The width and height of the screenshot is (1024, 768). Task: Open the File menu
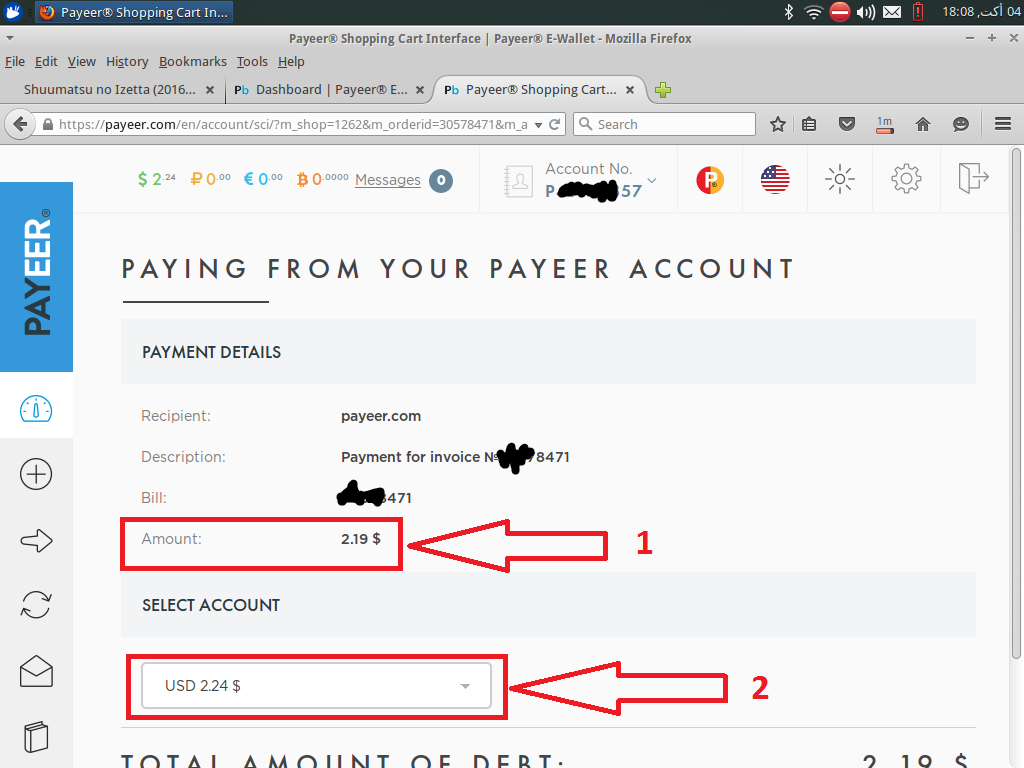[14, 61]
